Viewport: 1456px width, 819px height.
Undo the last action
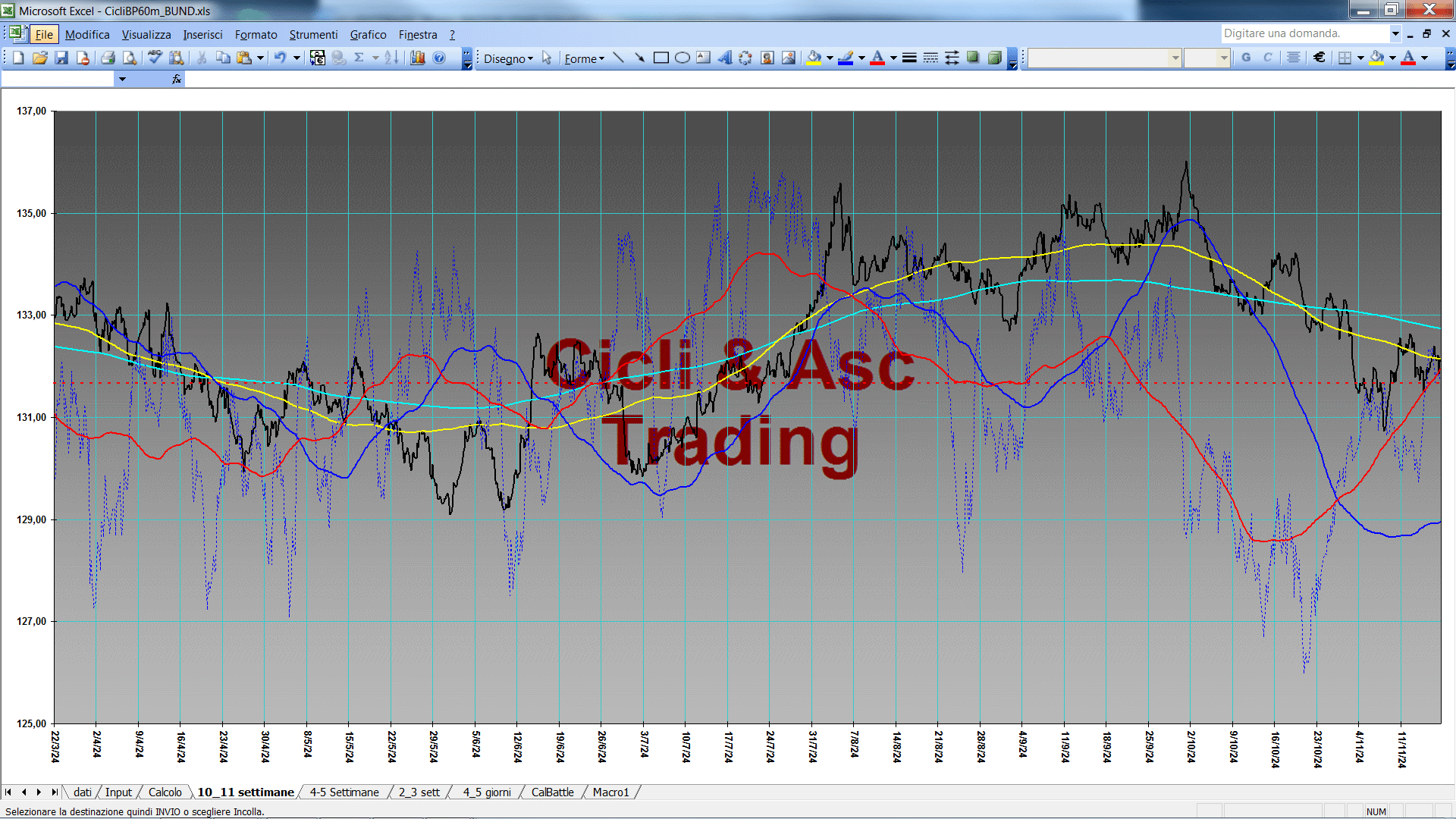[x=280, y=58]
